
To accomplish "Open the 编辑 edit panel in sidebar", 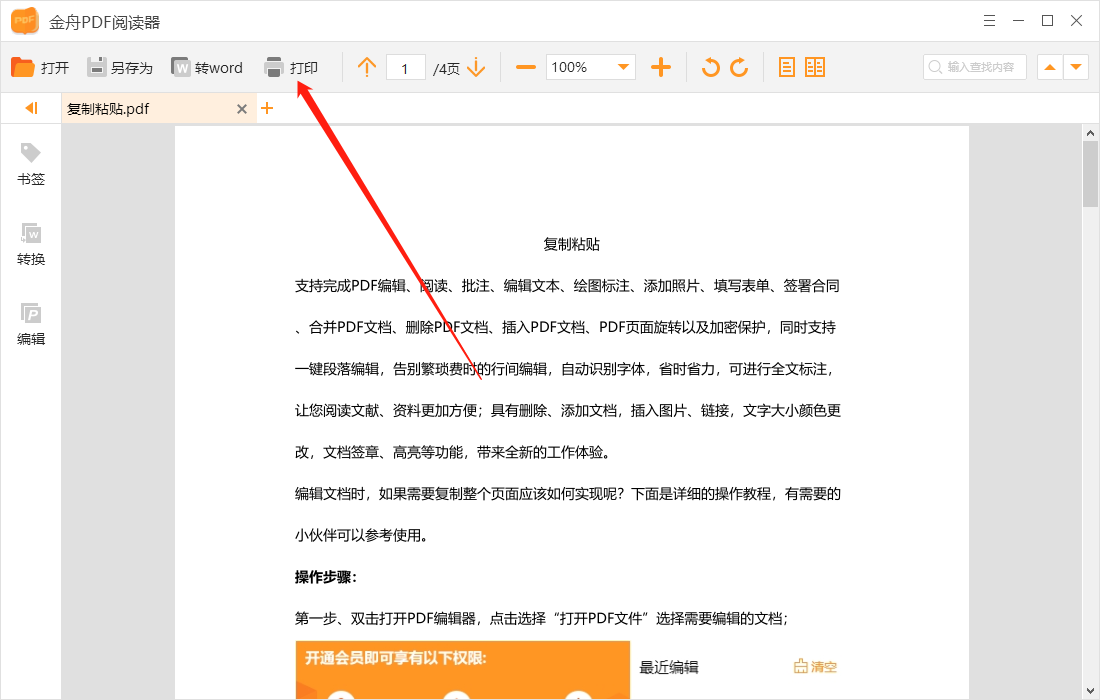I will 30,323.
